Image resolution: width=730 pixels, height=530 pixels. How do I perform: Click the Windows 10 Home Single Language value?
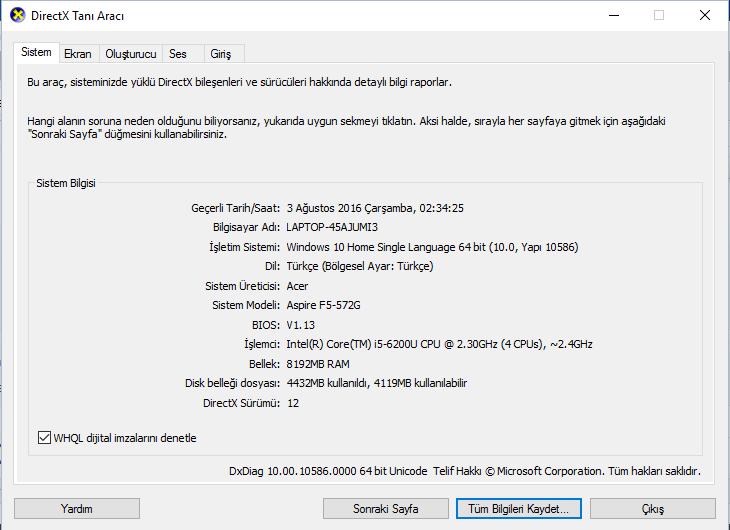pos(433,247)
